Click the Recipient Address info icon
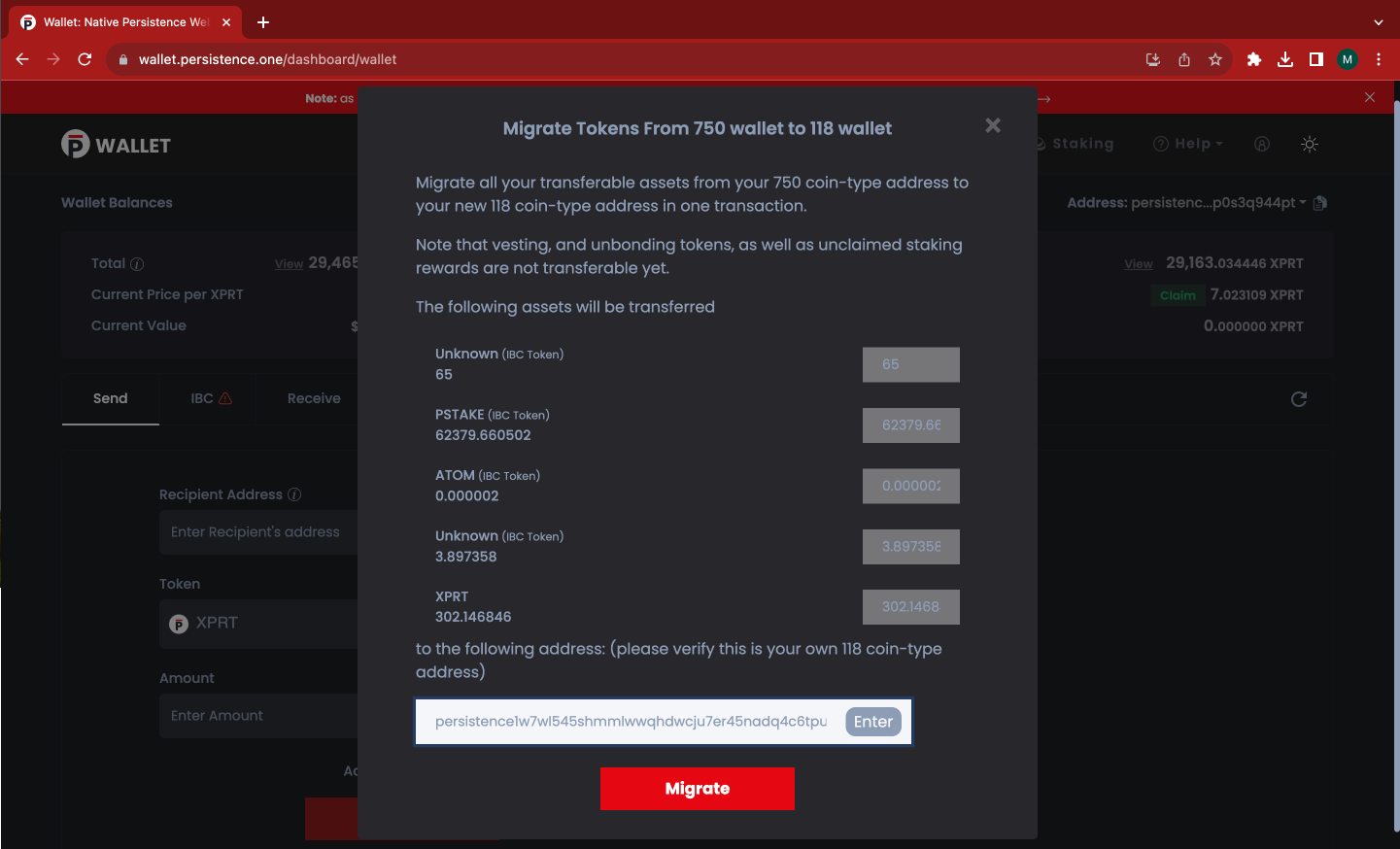This screenshot has width=1400, height=849. coord(294,494)
